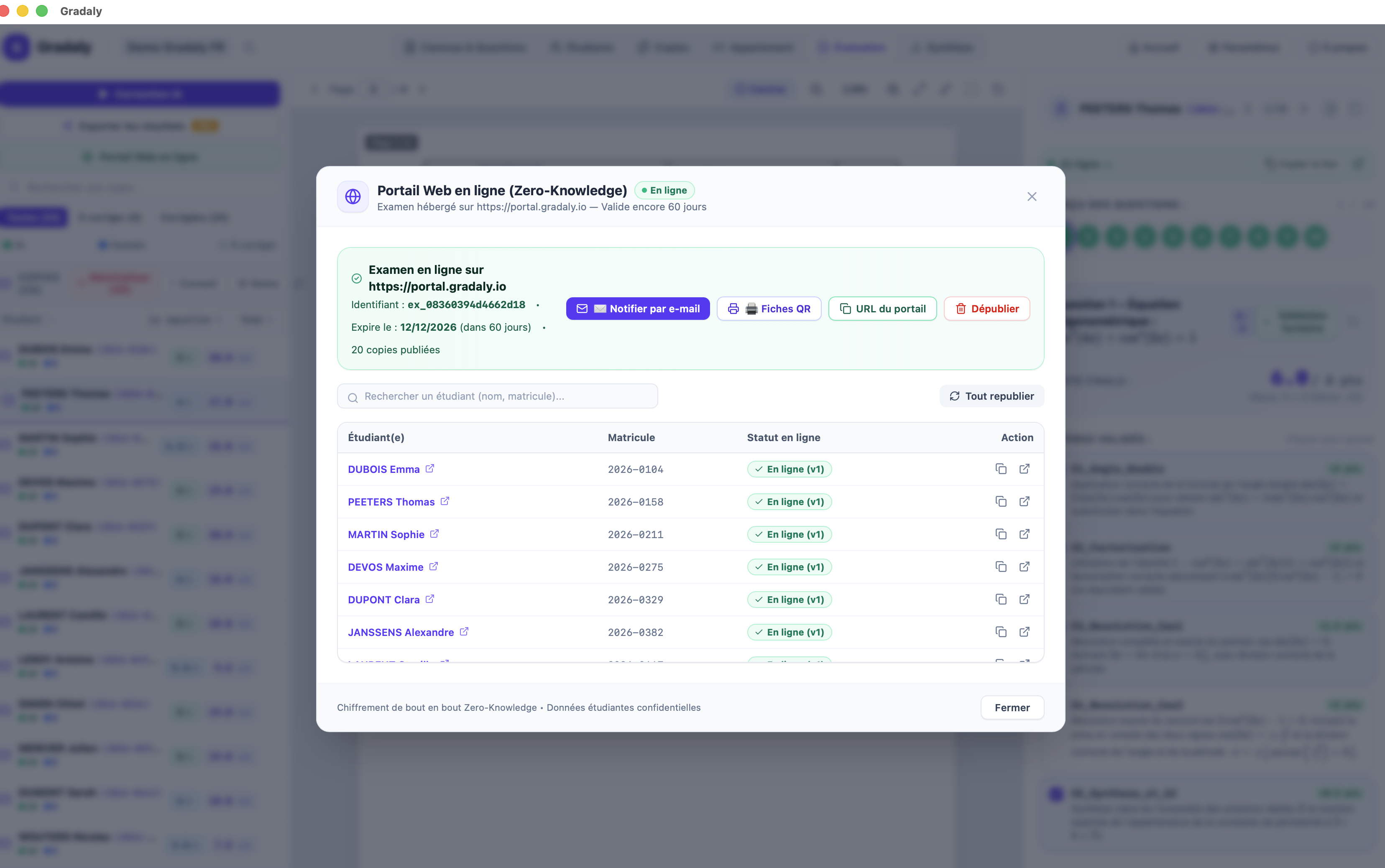This screenshot has width=1385, height=868.
Task: Open Fiches QR printing
Action: coord(769,309)
